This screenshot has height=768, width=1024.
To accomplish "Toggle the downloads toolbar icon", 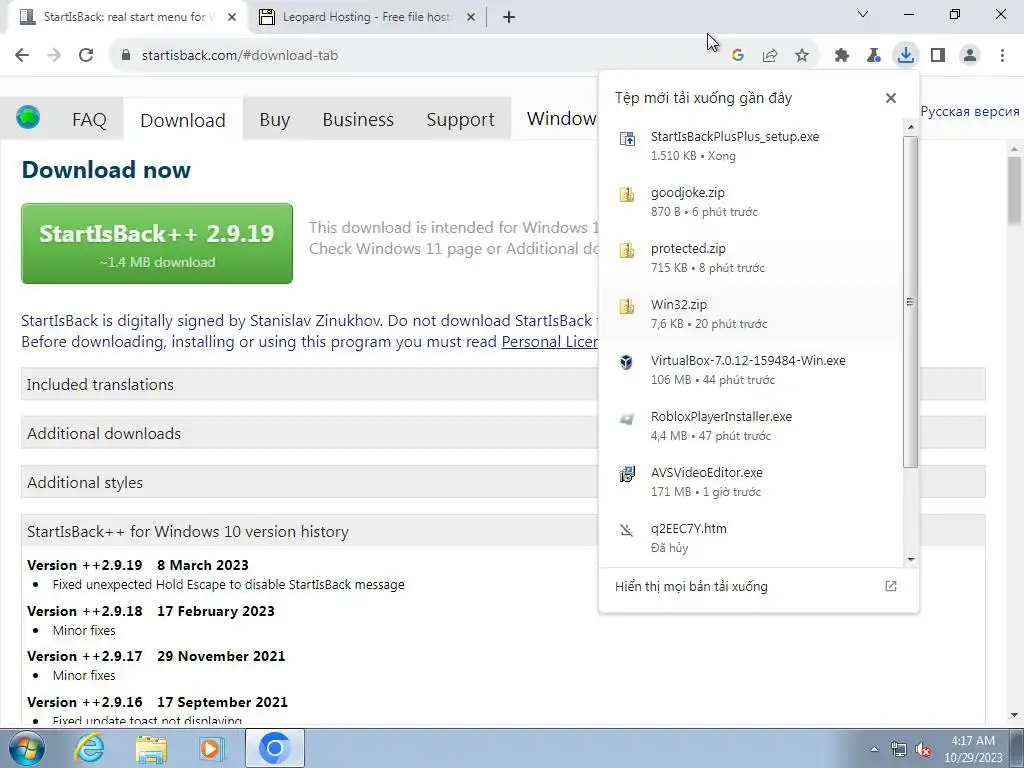I will point(906,56).
